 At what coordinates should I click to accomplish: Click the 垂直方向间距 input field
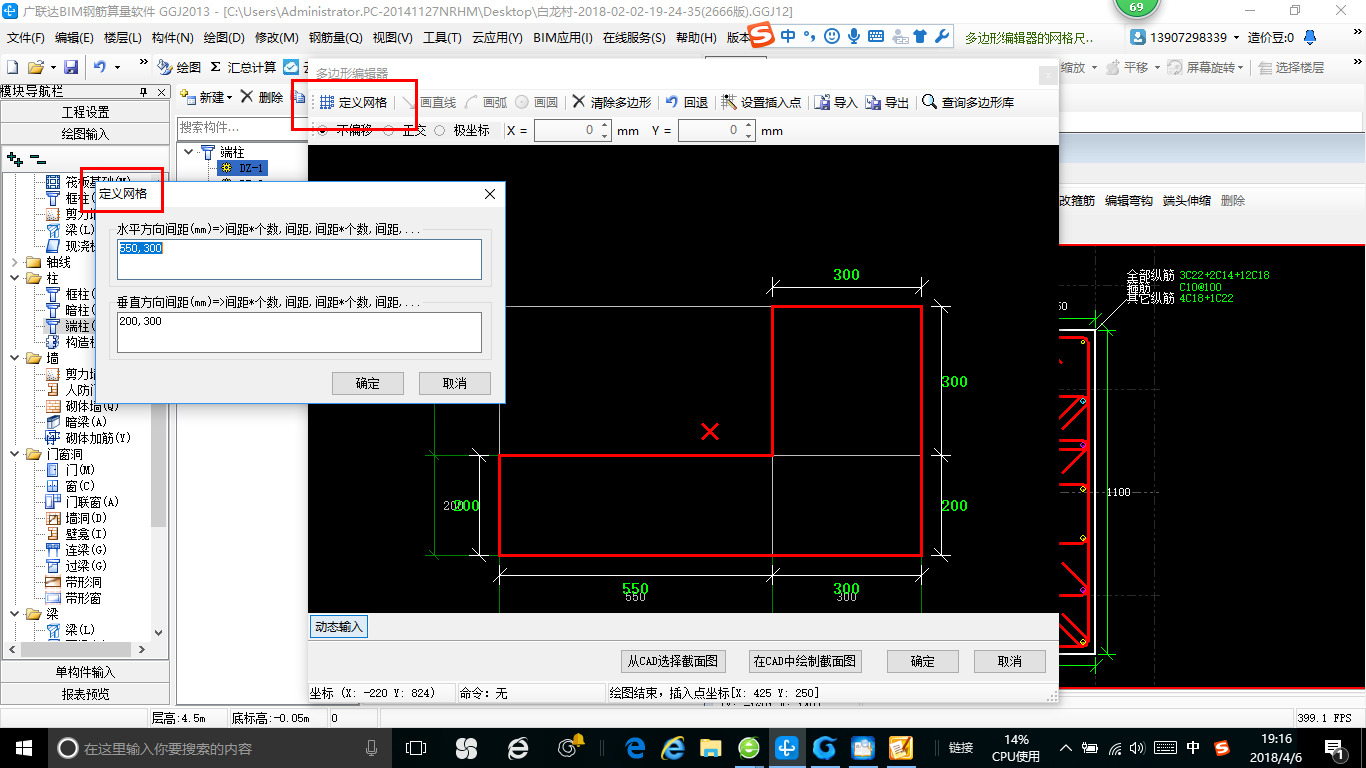coord(299,332)
